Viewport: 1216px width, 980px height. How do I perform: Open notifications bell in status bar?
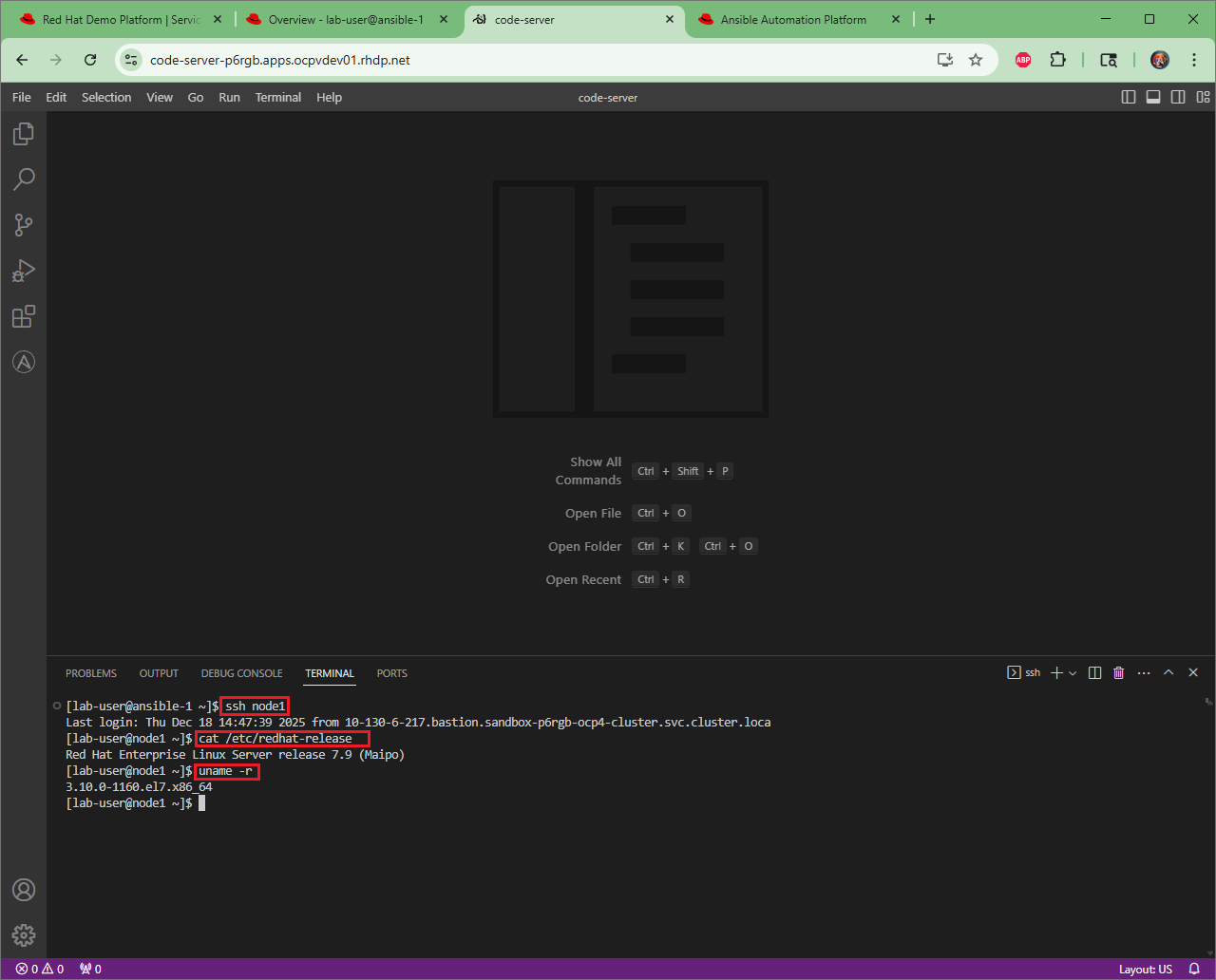pyautogui.click(x=1194, y=969)
